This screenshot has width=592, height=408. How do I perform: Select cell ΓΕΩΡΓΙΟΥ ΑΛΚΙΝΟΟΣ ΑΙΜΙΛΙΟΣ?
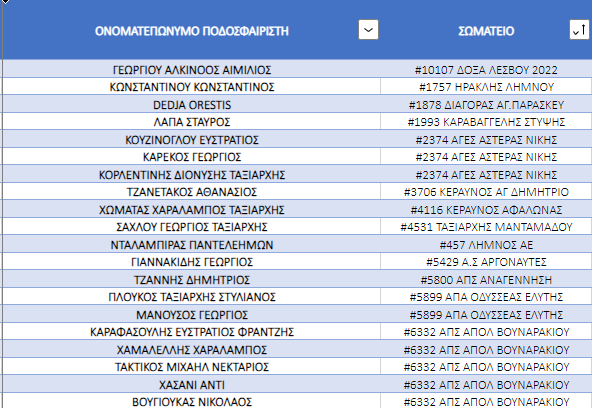coord(191,69)
